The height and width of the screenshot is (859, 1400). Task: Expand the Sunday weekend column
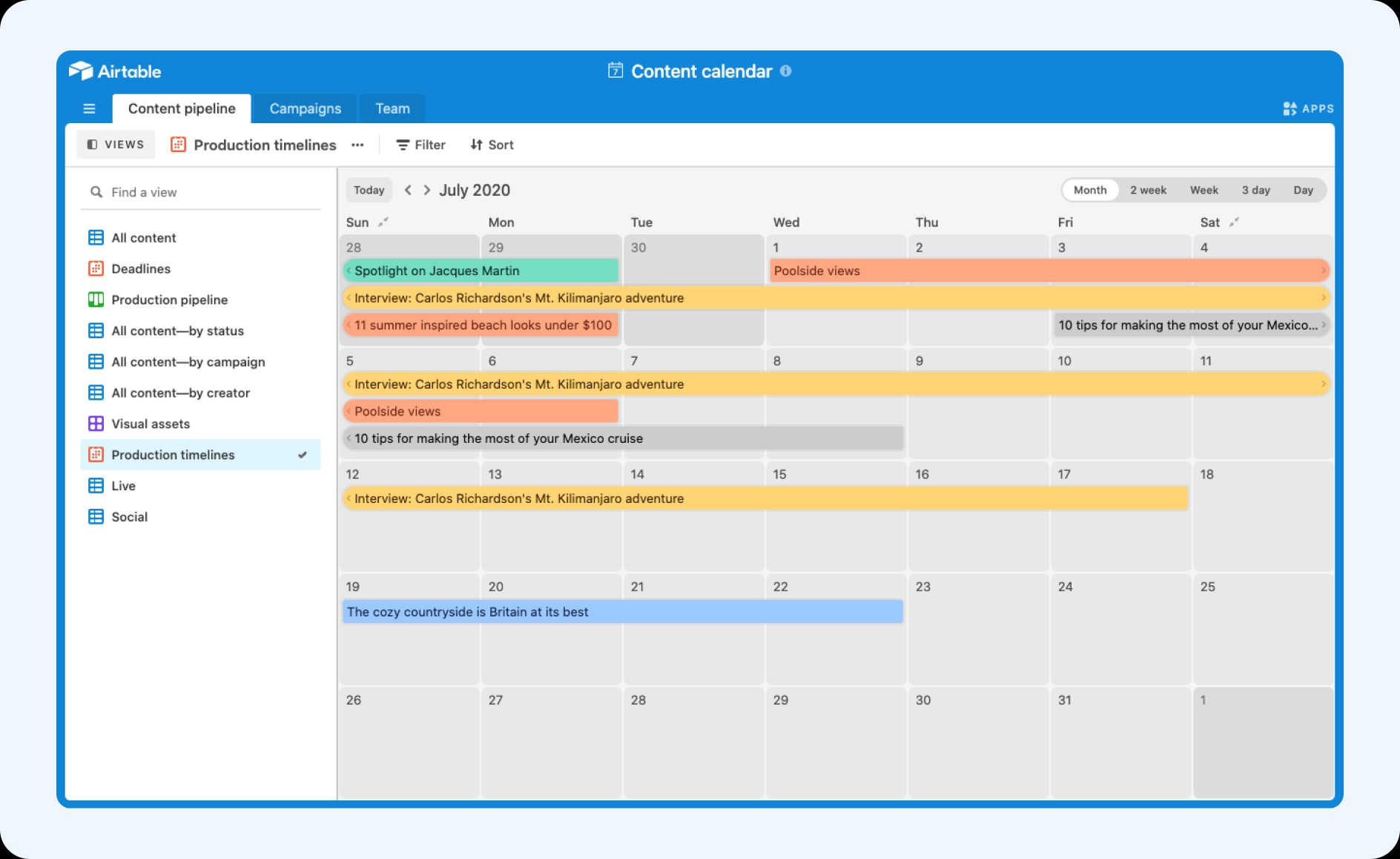[x=383, y=222]
